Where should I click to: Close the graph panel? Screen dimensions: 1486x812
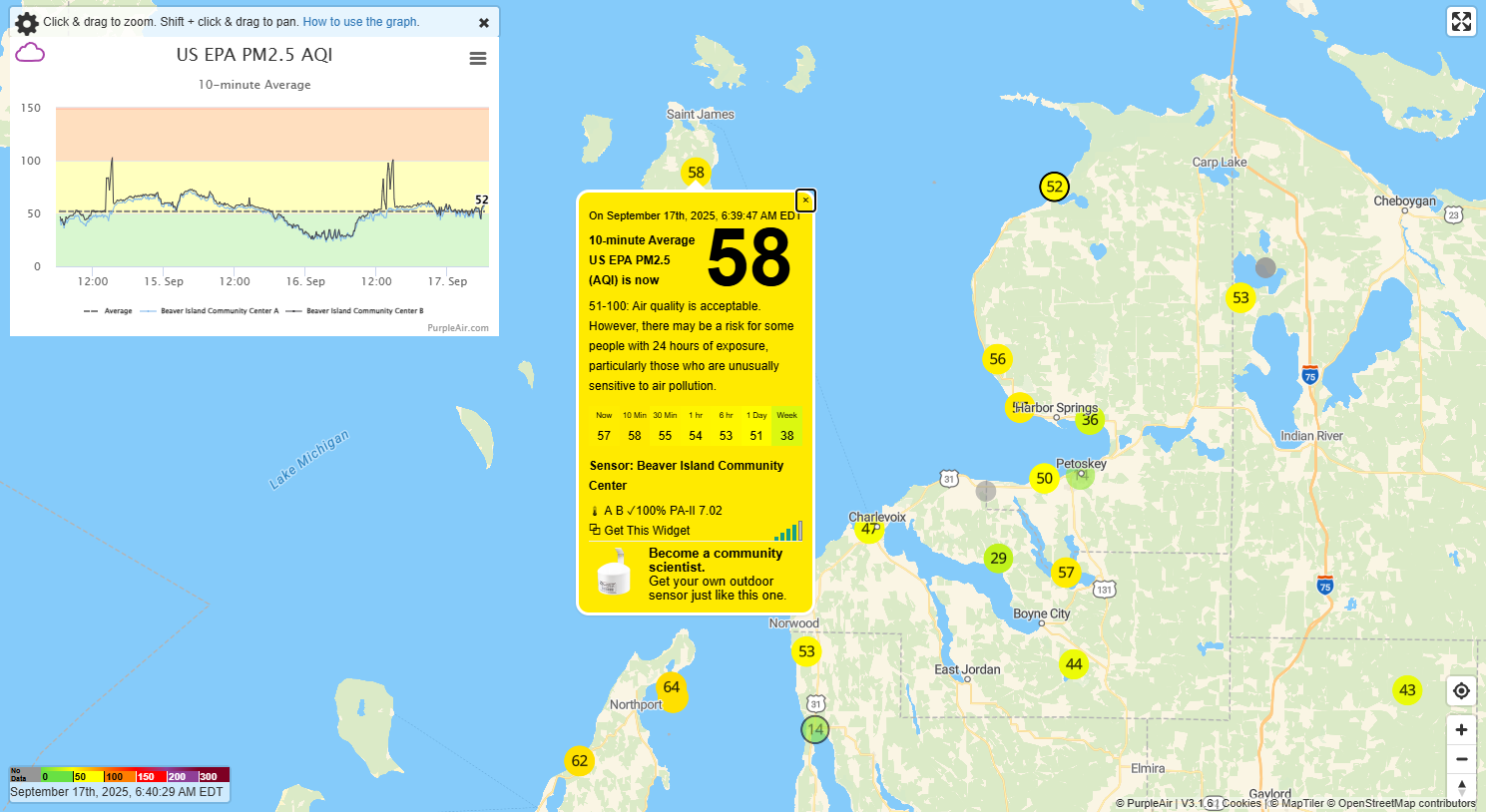pyautogui.click(x=484, y=23)
